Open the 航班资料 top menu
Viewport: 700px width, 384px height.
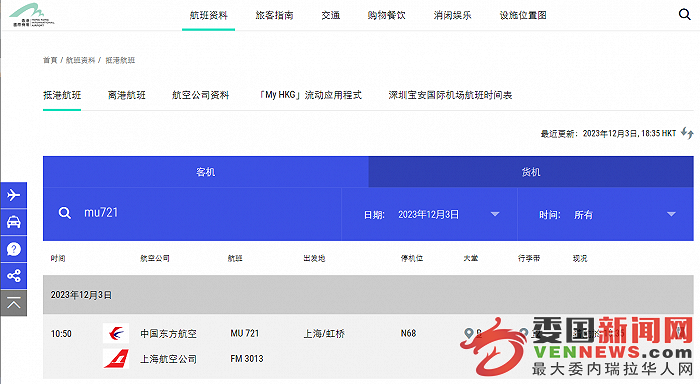[x=208, y=15]
